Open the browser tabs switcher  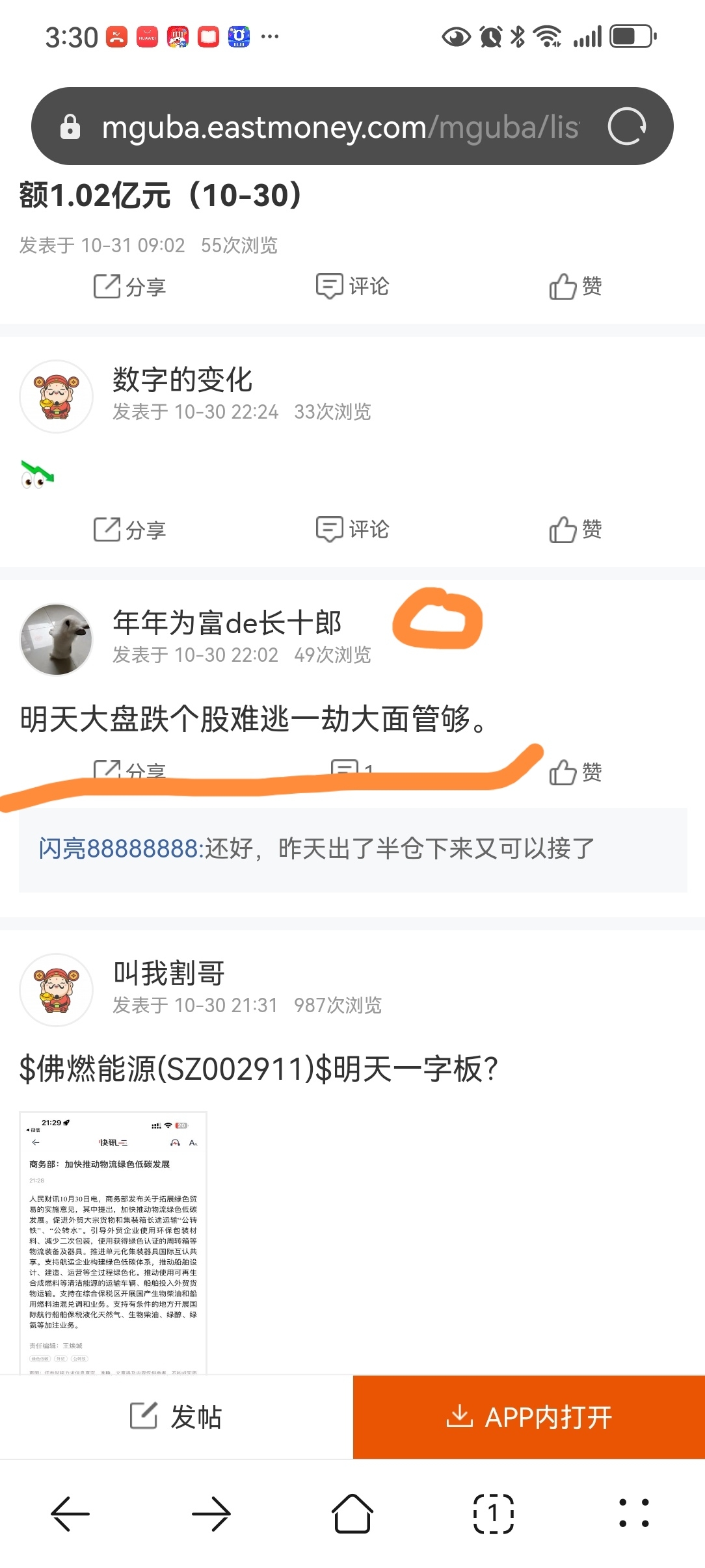(494, 1514)
